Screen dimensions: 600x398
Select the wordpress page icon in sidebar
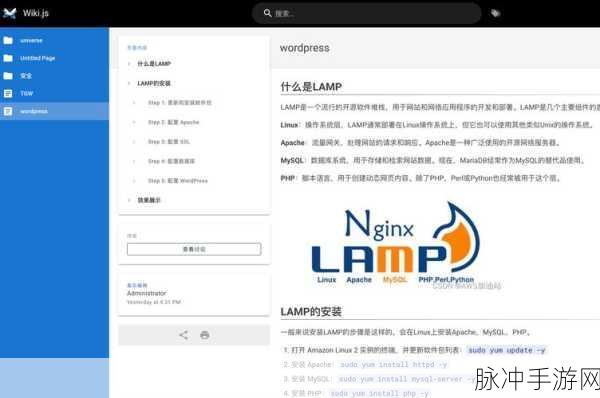(x=8, y=111)
